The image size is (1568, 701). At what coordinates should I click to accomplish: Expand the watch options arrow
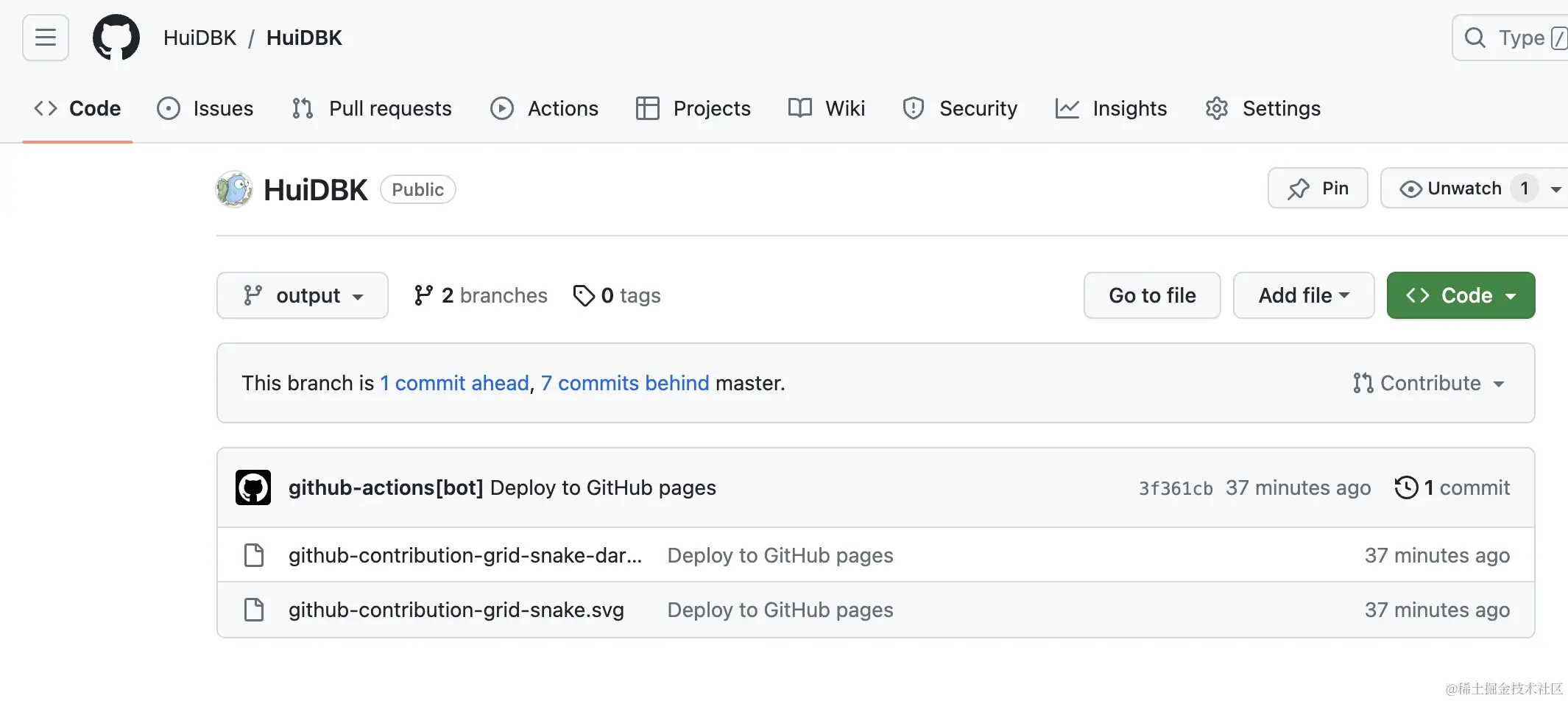click(1555, 189)
